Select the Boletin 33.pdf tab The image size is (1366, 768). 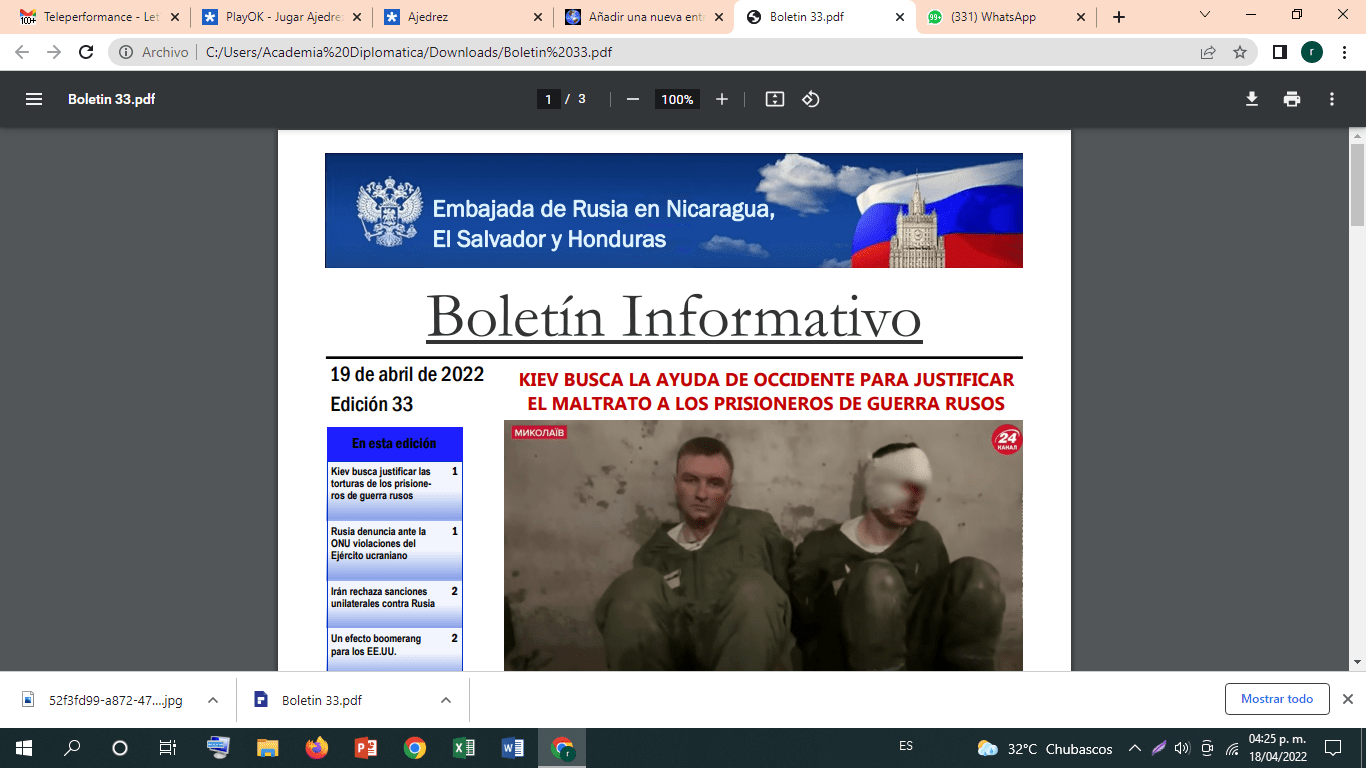(827, 17)
